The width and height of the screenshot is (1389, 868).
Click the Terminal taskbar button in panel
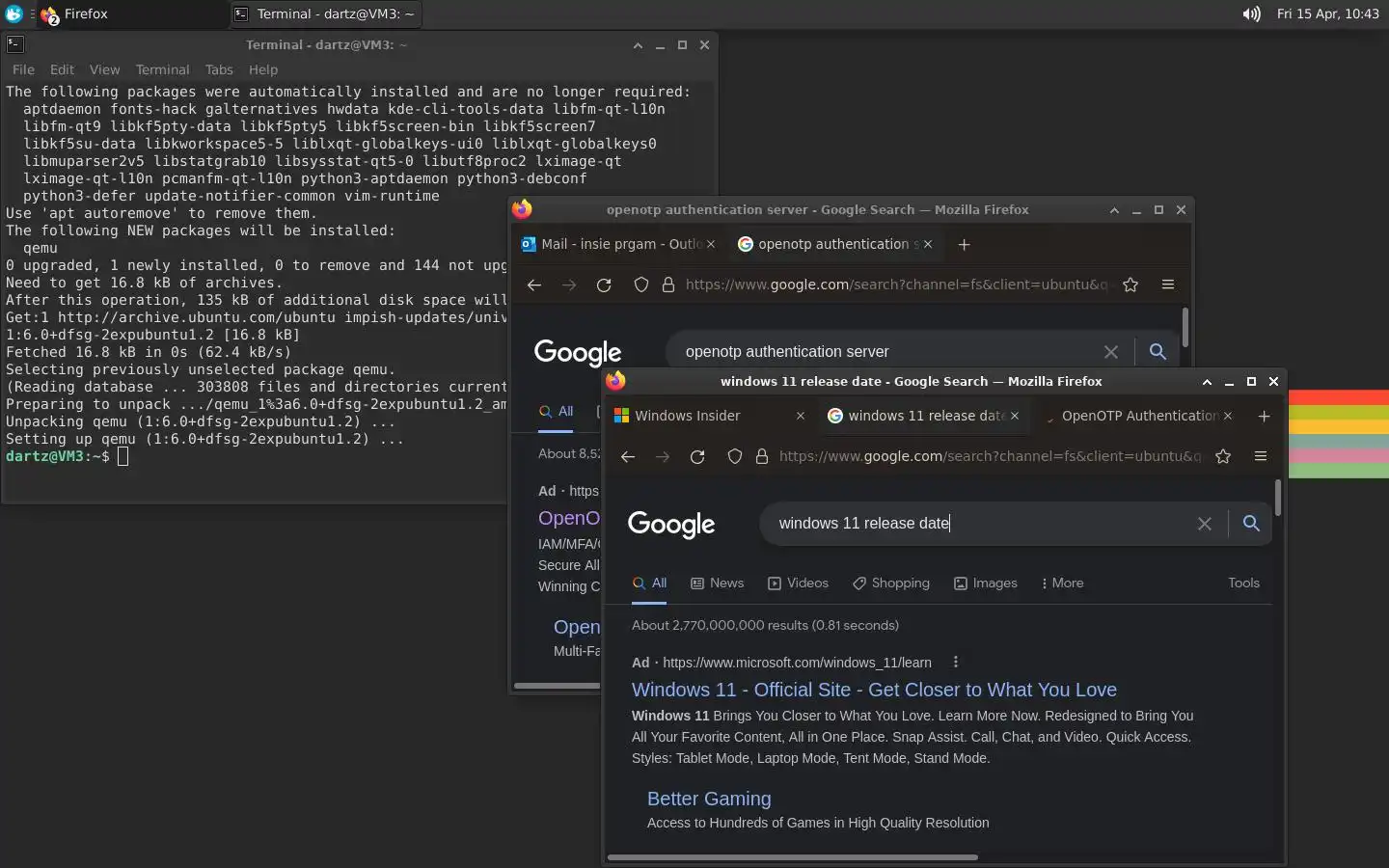click(x=326, y=14)
